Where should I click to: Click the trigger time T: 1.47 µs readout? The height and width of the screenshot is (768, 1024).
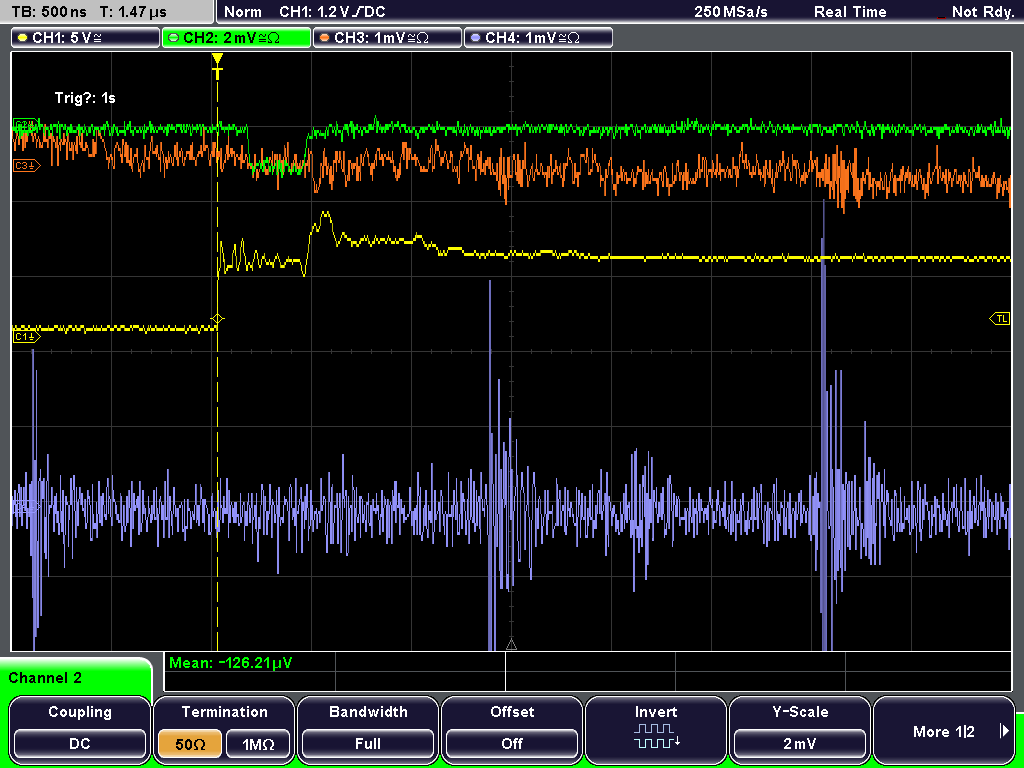pos(133,12)
